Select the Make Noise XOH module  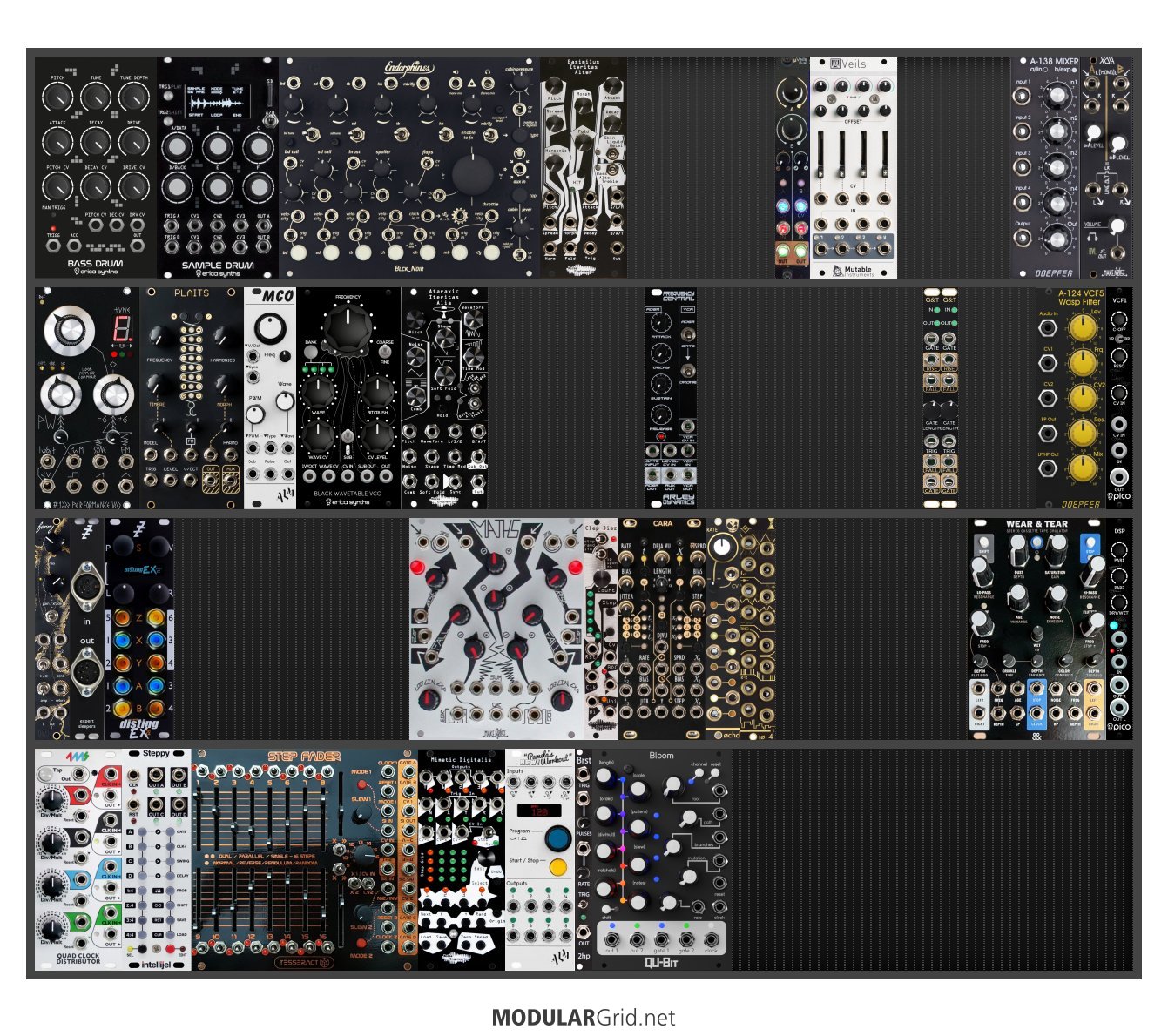pyautogui.click(x=1106, y=168)
